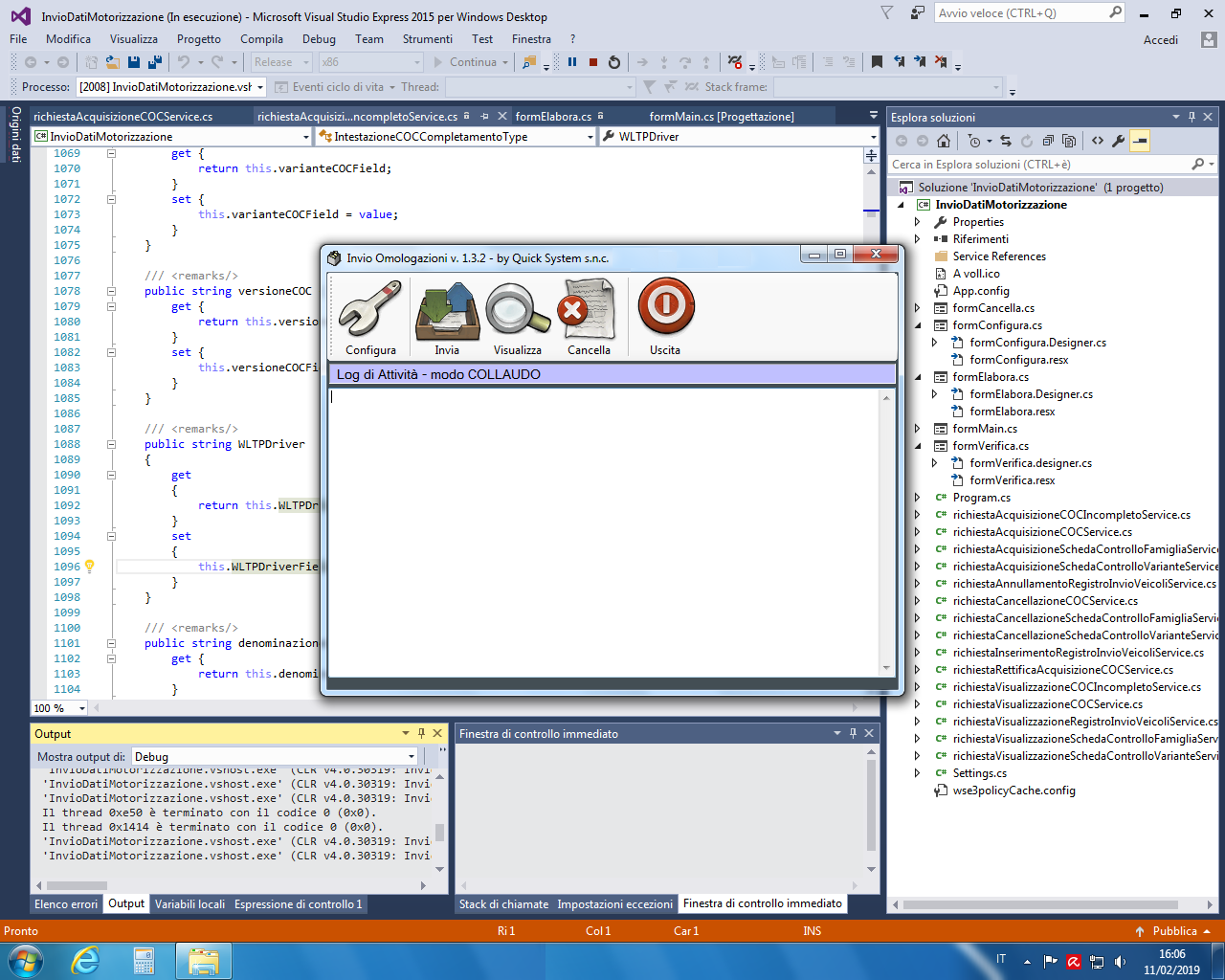The height and width of the screenshot is (980, 1225).
Task: Open the Compila menu
Action: (261, 39)
